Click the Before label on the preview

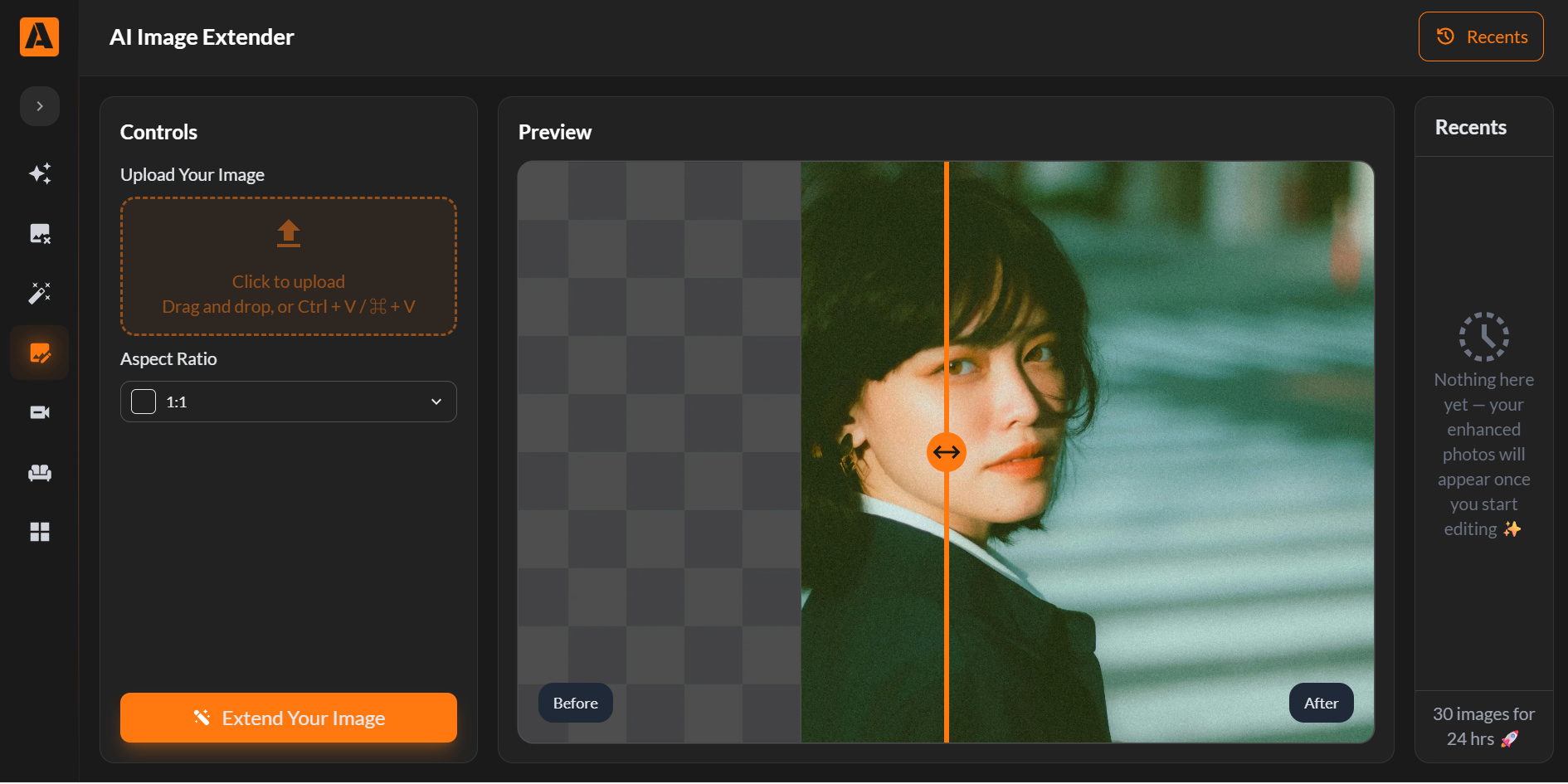[x=576, y=703]
